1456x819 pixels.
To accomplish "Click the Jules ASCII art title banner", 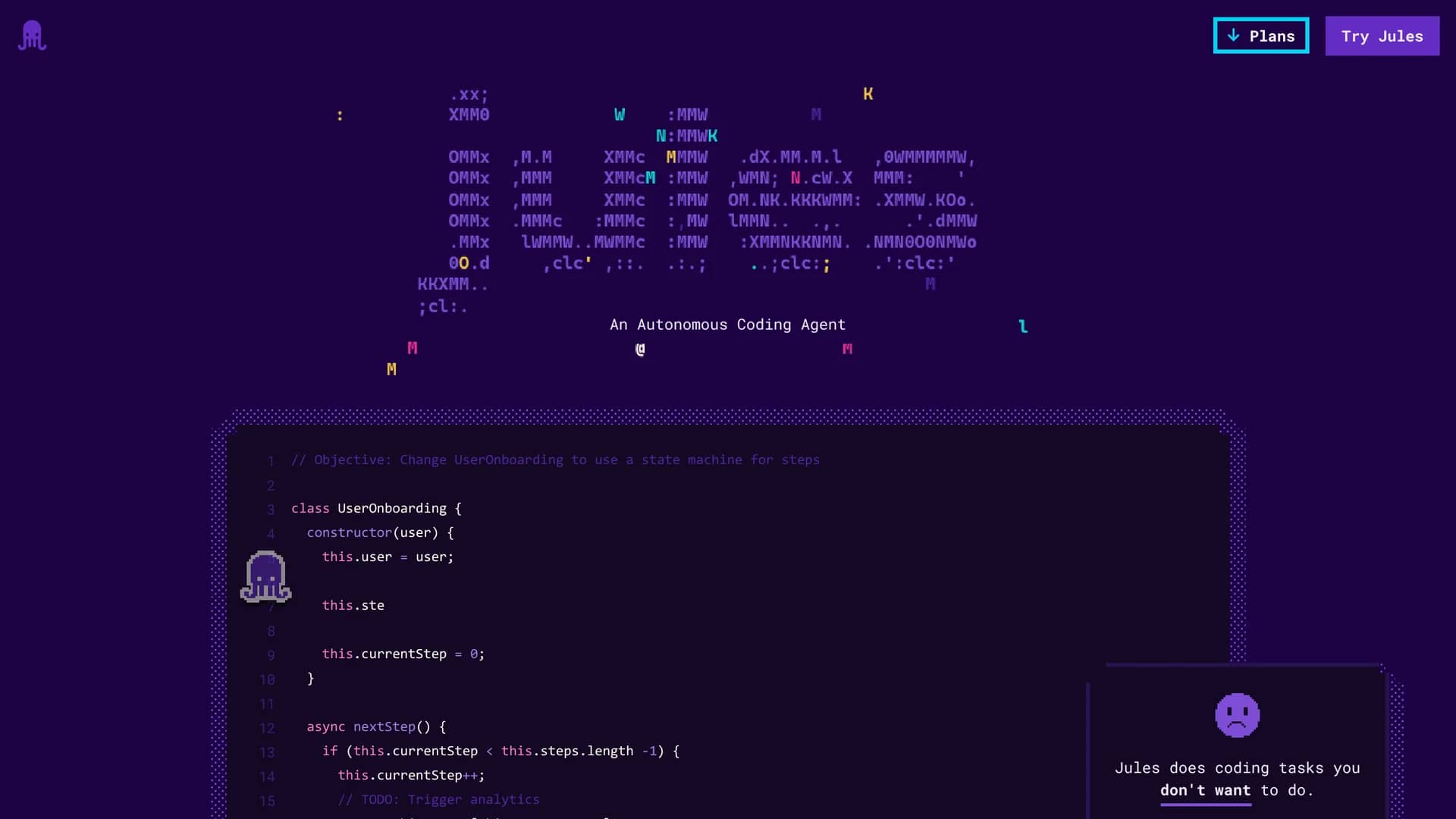I will click(x=697, y=200).
